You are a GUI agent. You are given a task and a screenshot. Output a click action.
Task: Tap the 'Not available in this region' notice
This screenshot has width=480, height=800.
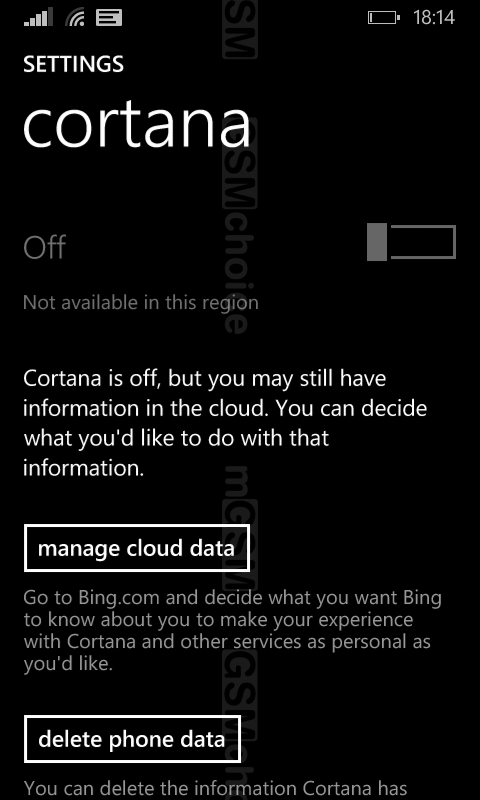pos(141,303)
